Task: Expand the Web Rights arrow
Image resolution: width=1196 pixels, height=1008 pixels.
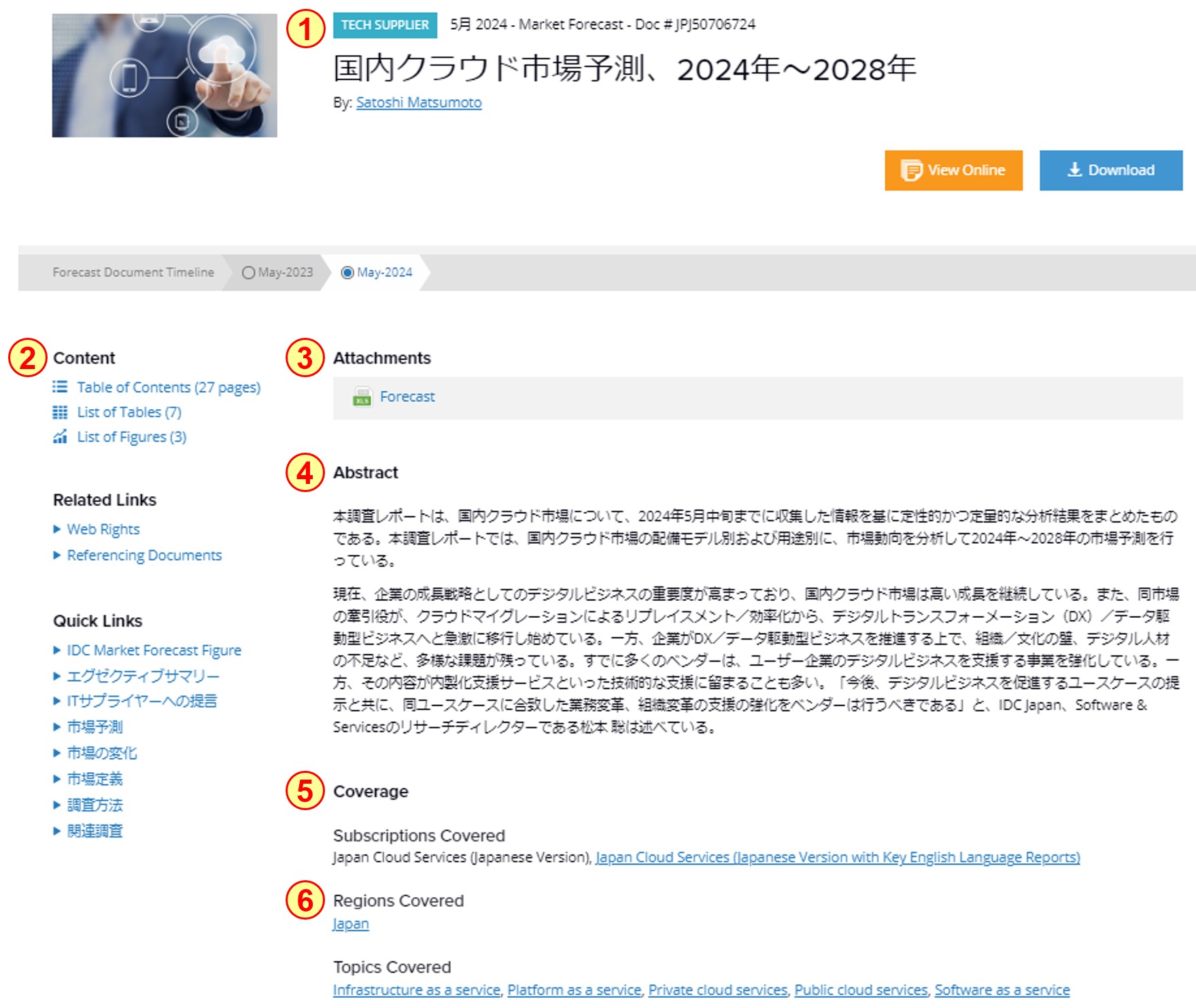Action: pos(57,529)
